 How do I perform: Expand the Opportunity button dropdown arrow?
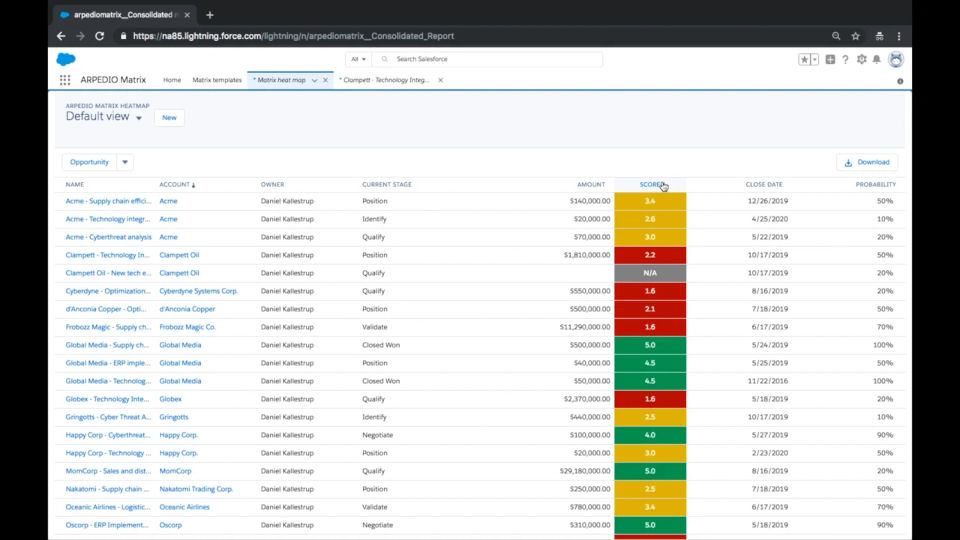[125, 162]
